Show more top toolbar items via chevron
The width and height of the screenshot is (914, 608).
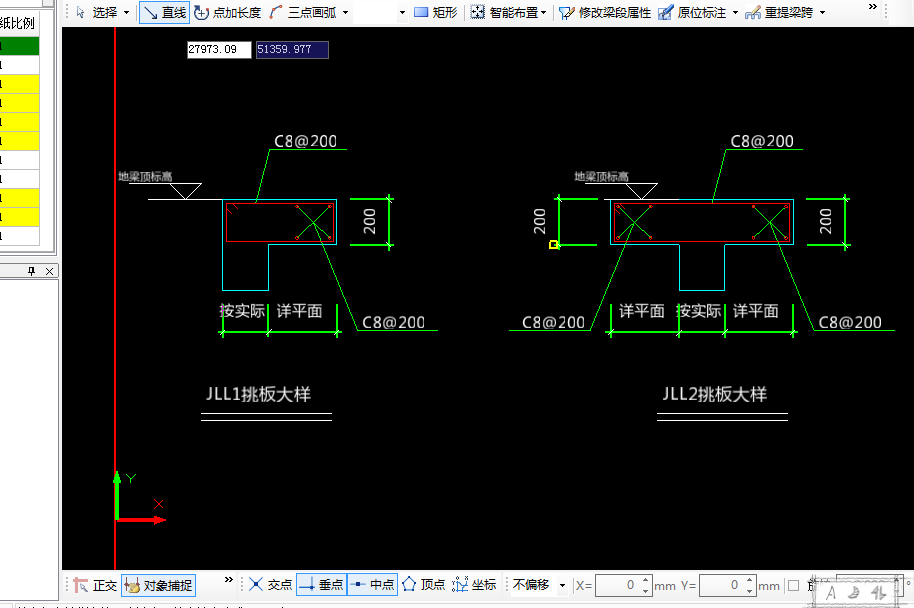[873, 6]
